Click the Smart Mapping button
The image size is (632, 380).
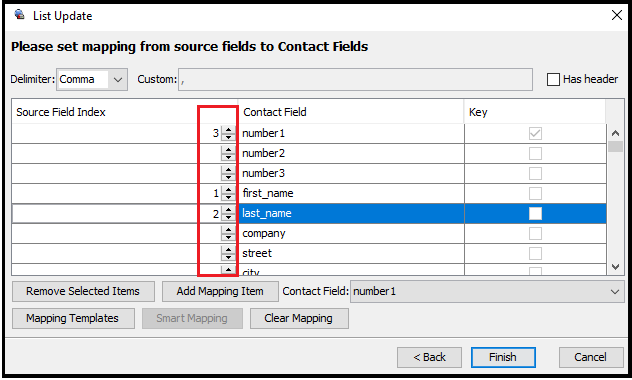[x=192, y=318]
